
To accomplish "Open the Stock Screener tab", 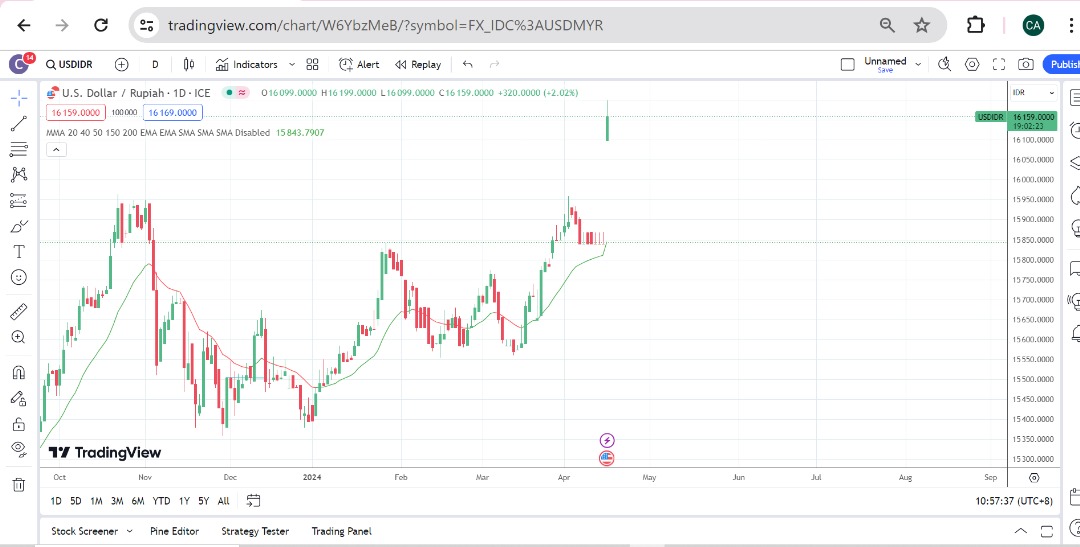I will [x=84, y=531].
